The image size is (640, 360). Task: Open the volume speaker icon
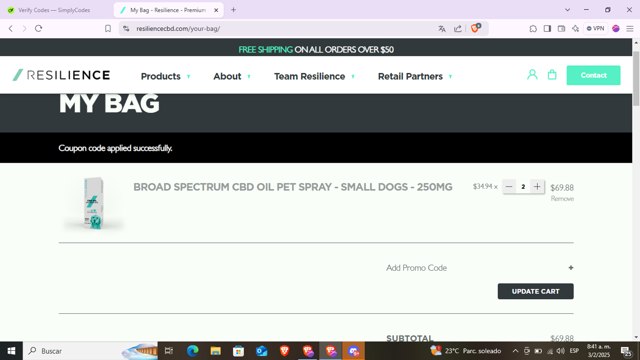560,351
